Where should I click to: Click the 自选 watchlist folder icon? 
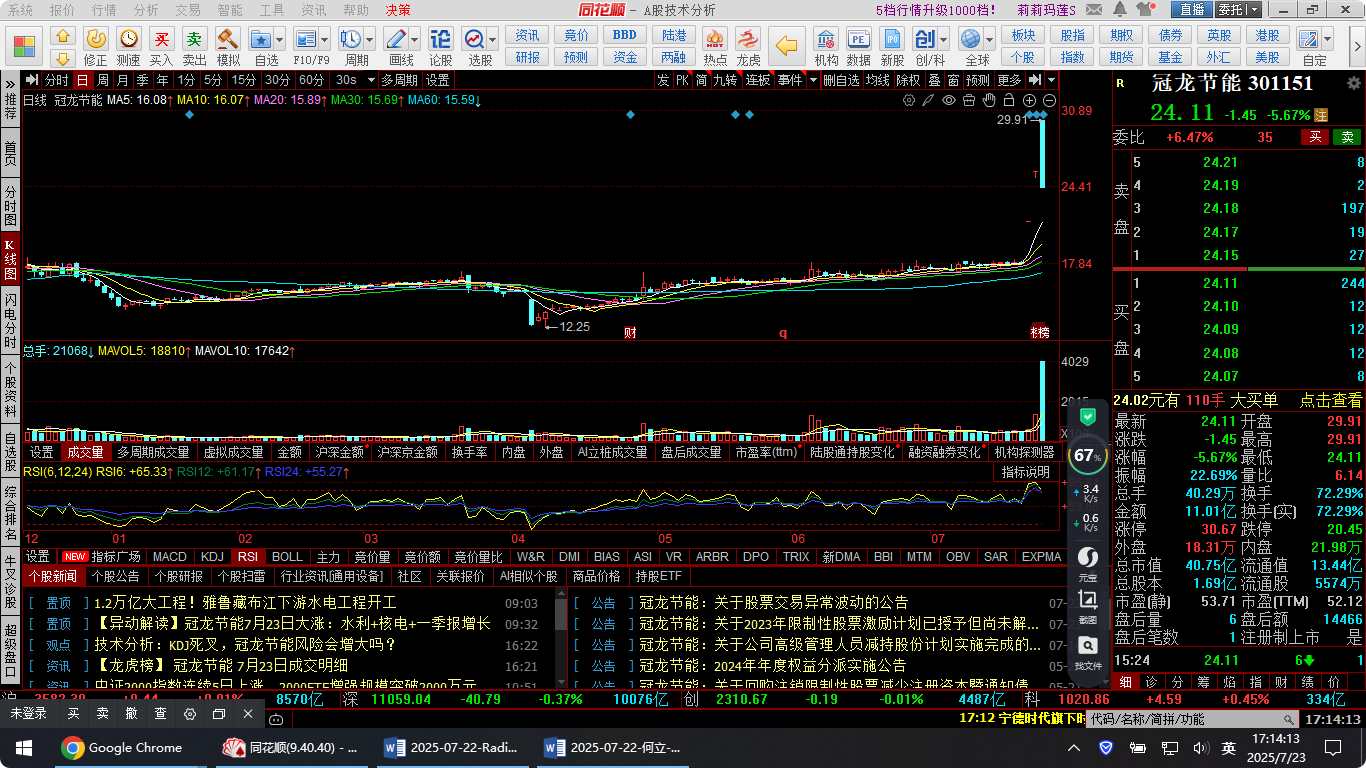261,39
